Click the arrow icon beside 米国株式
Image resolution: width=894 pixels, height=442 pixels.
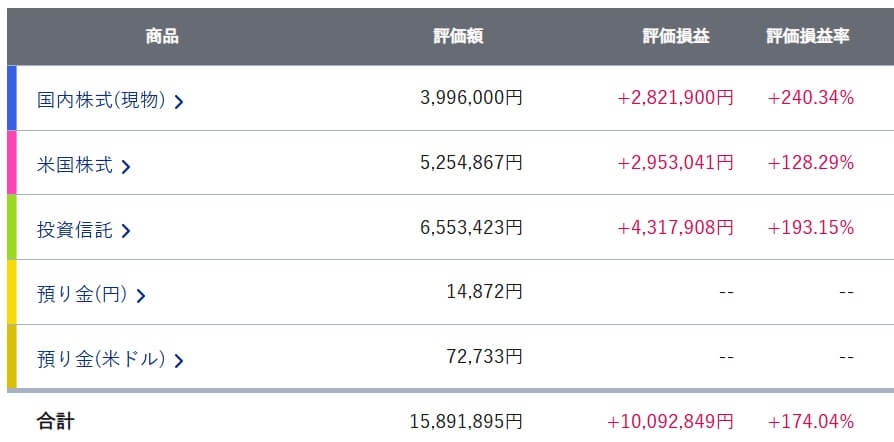click(x=126, y=167)
